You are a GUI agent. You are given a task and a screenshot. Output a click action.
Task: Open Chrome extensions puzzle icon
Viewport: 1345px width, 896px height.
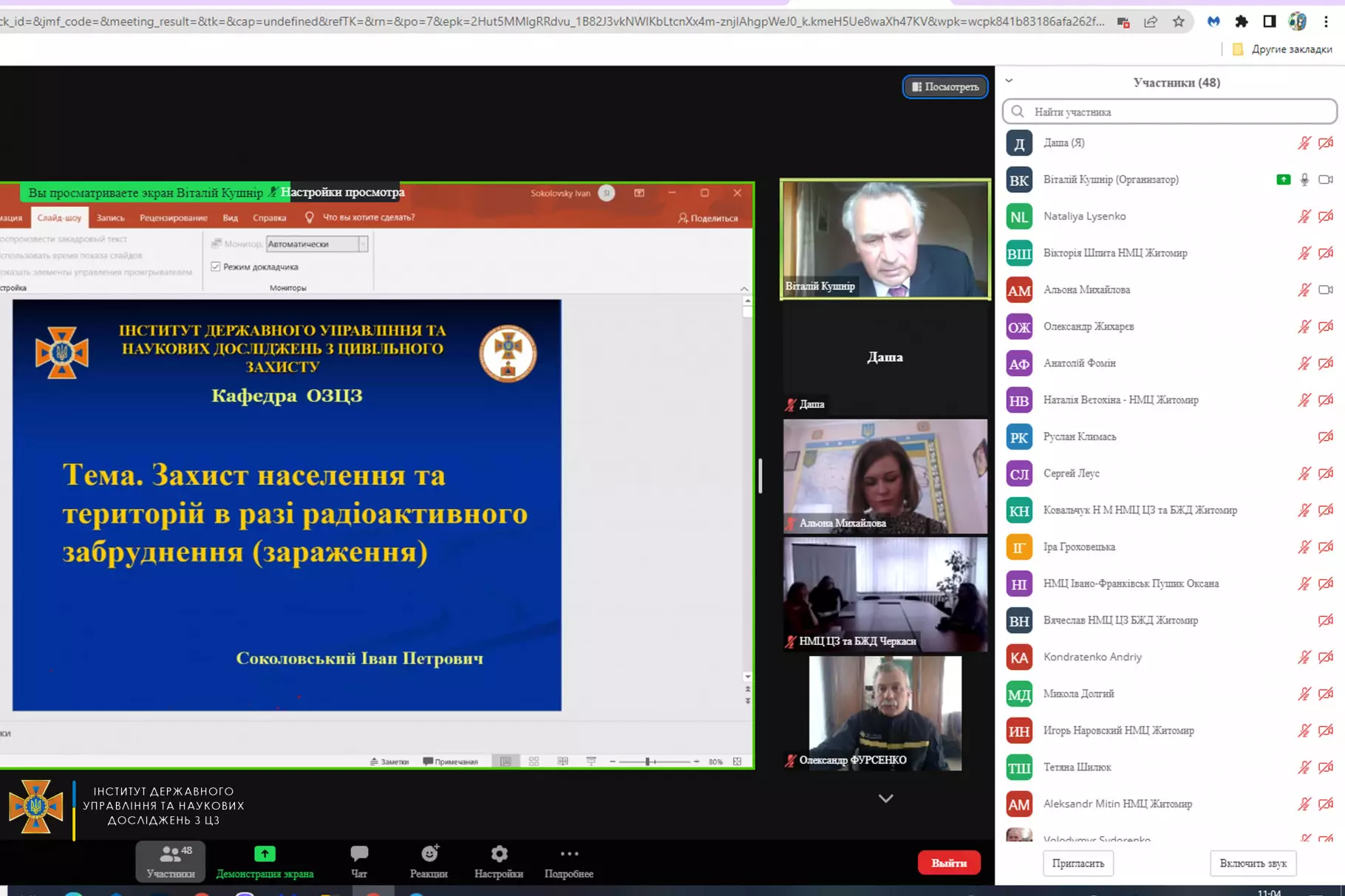click(1242, 21)
